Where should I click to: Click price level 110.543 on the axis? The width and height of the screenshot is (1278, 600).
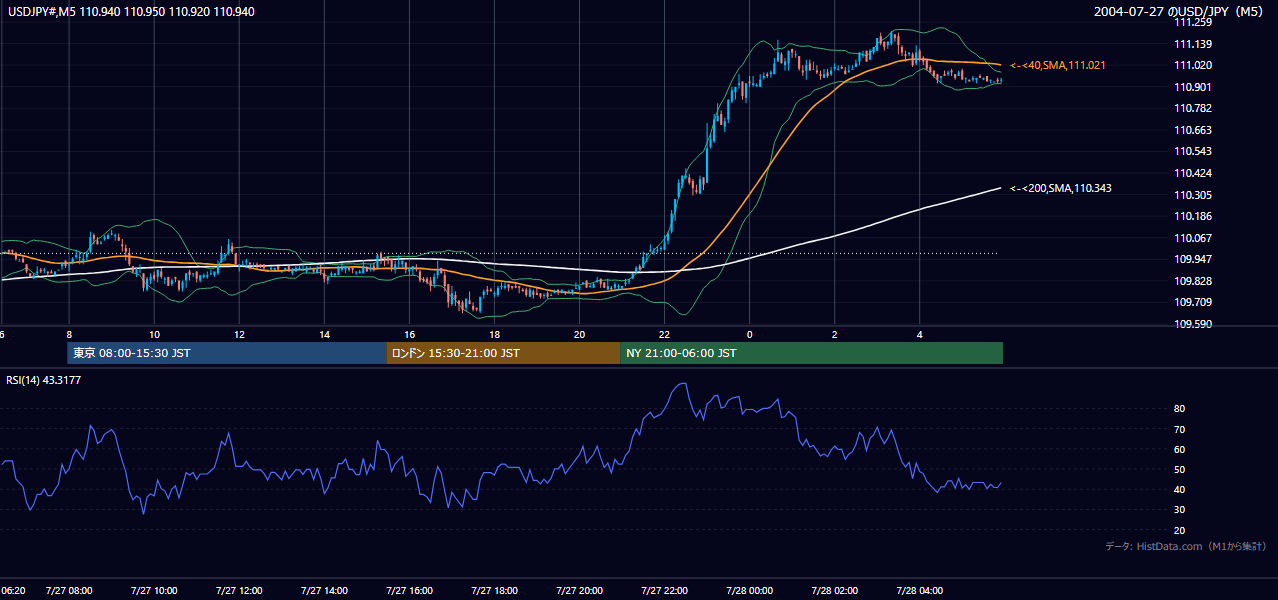coord(1193,151)
